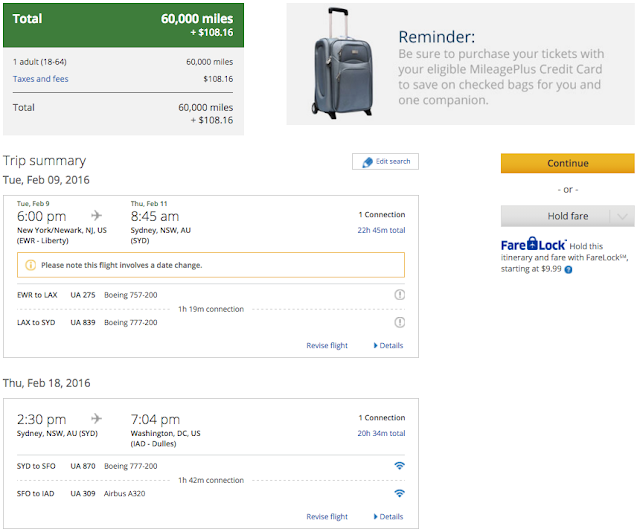640x532 pixels.
Task: Expand Details for the Feb 09 flight
Action: pos(388,346)
